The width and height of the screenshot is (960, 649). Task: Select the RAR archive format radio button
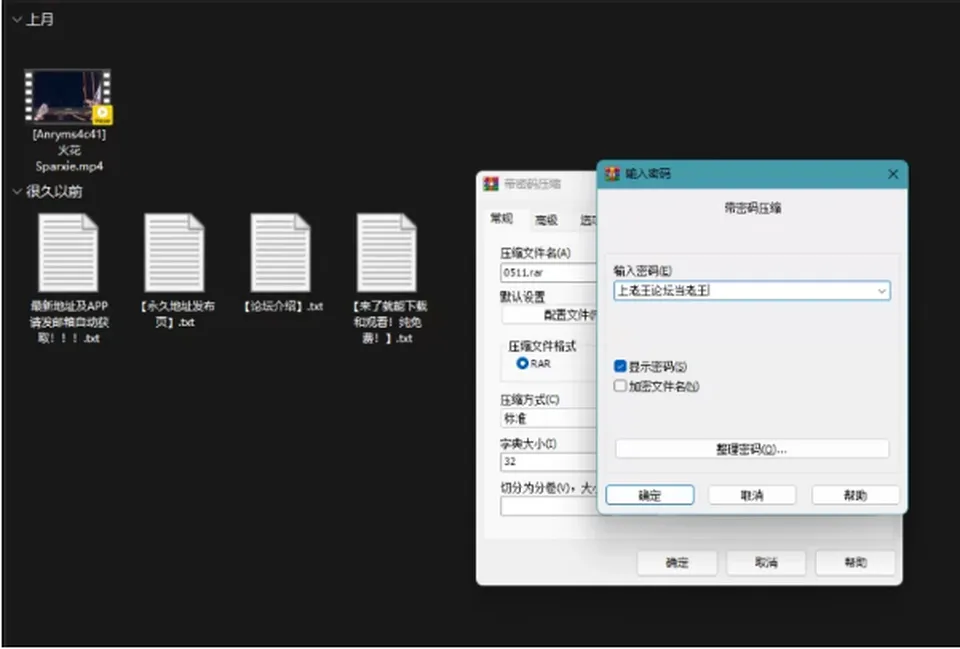[522, 363]
